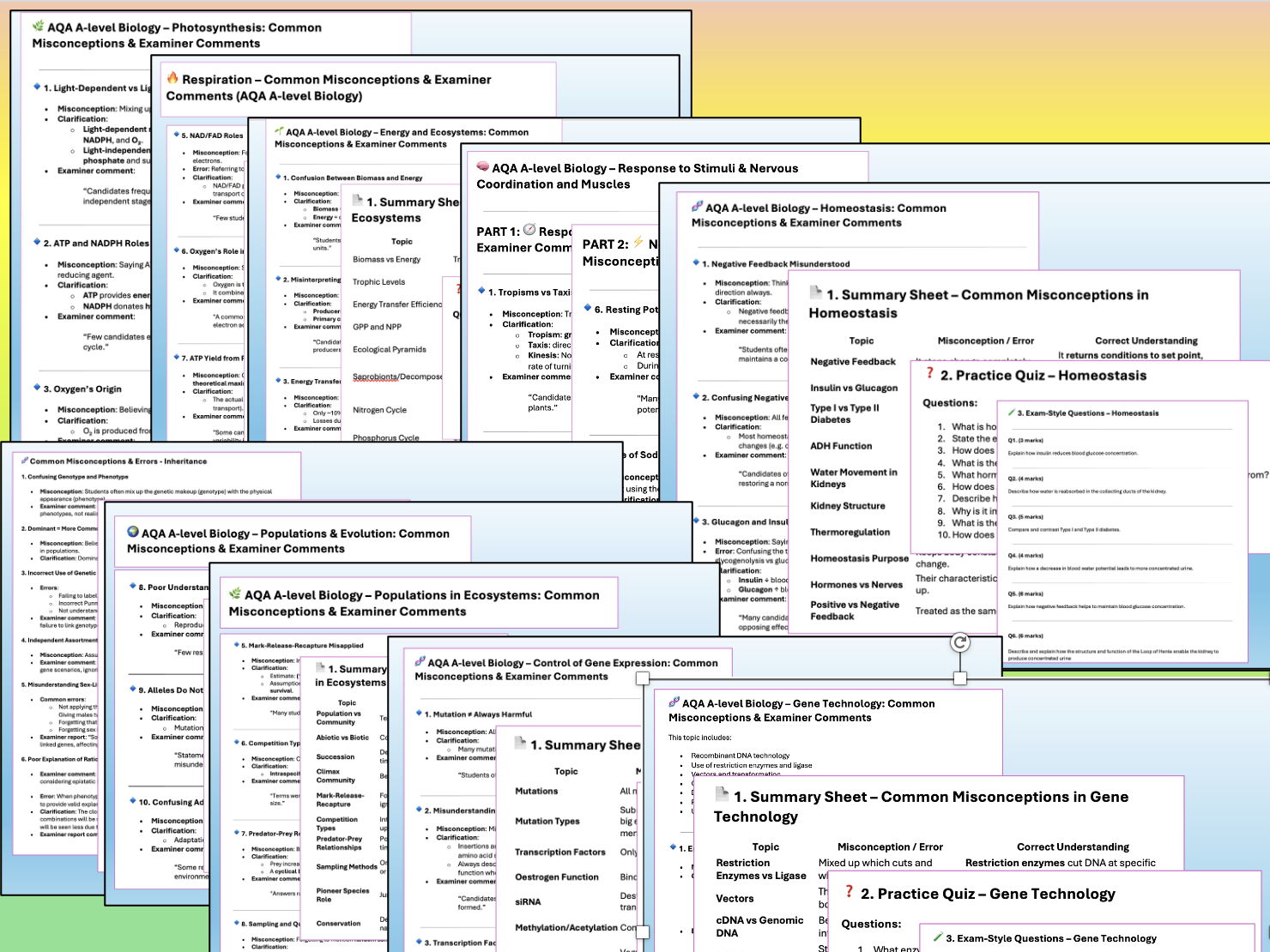Click the page icon next to Gene Technology Summary Sheet

pos(722,795)
